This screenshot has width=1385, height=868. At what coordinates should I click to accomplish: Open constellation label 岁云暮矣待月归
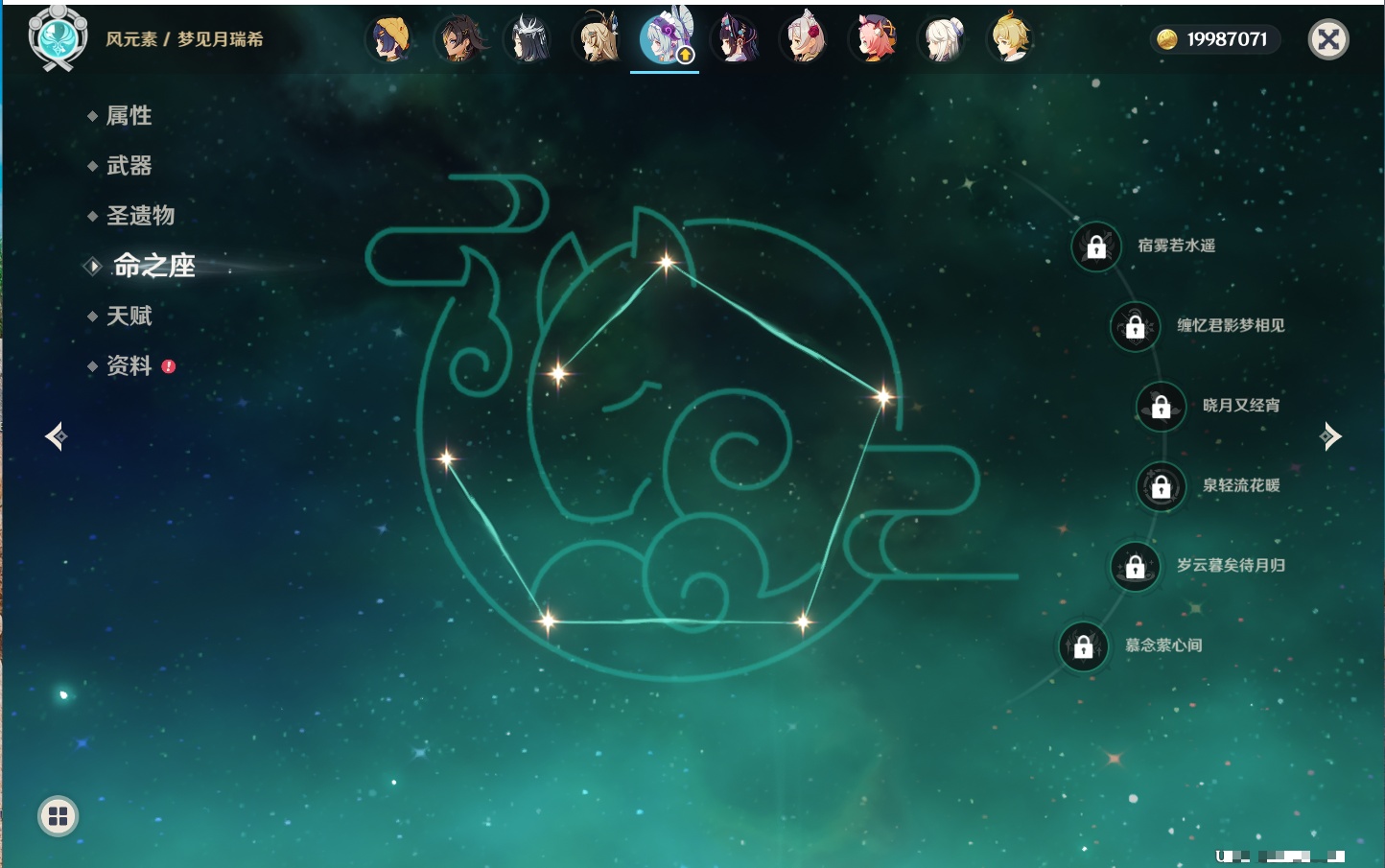pos(1231,565)
